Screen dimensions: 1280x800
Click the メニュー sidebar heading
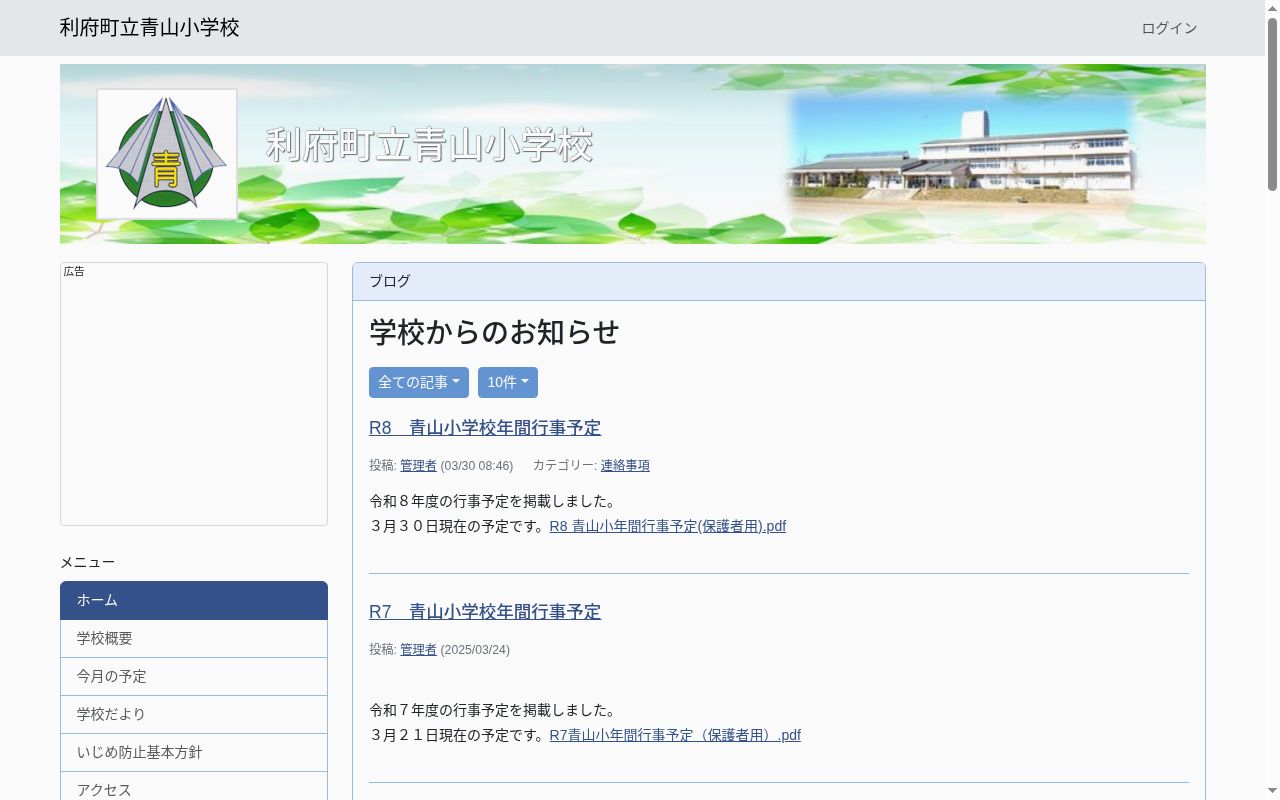(88, 562)
